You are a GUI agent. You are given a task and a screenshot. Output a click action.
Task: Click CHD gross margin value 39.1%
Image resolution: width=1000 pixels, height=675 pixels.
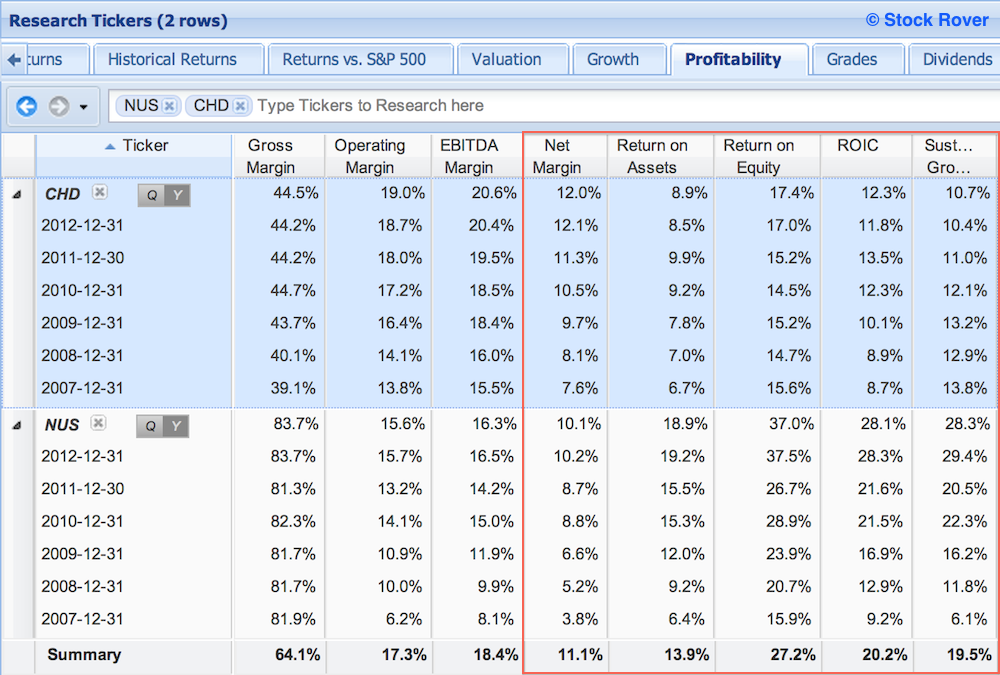tap(293, 388)
